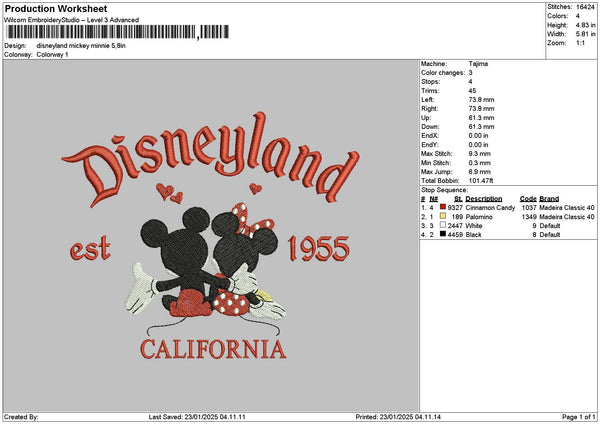
Task: Click thread code 1349
Action: coord(529,217)
